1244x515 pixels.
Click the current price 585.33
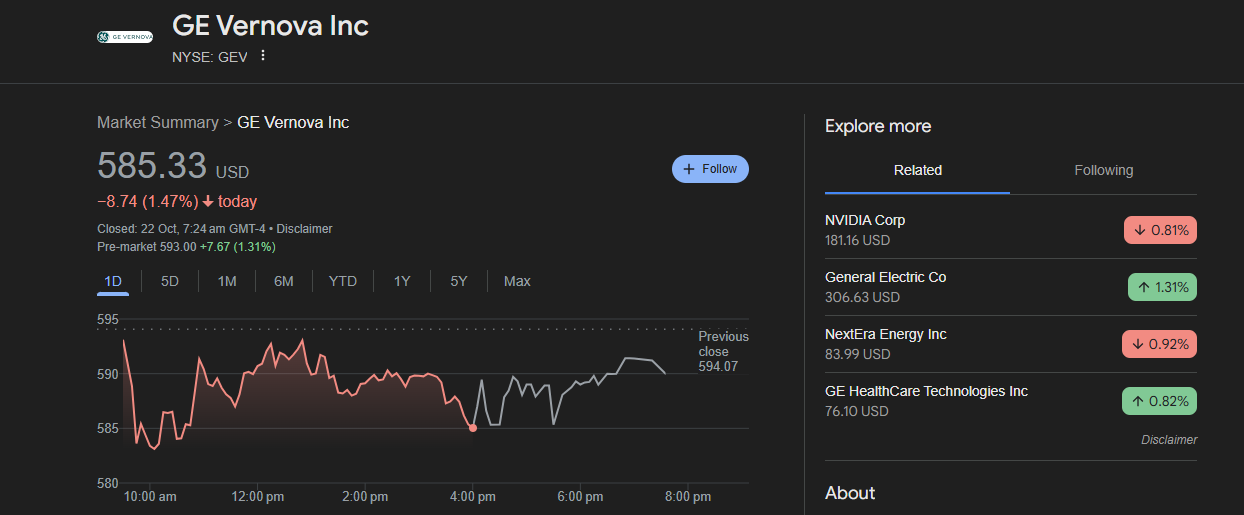click(152, 166)
